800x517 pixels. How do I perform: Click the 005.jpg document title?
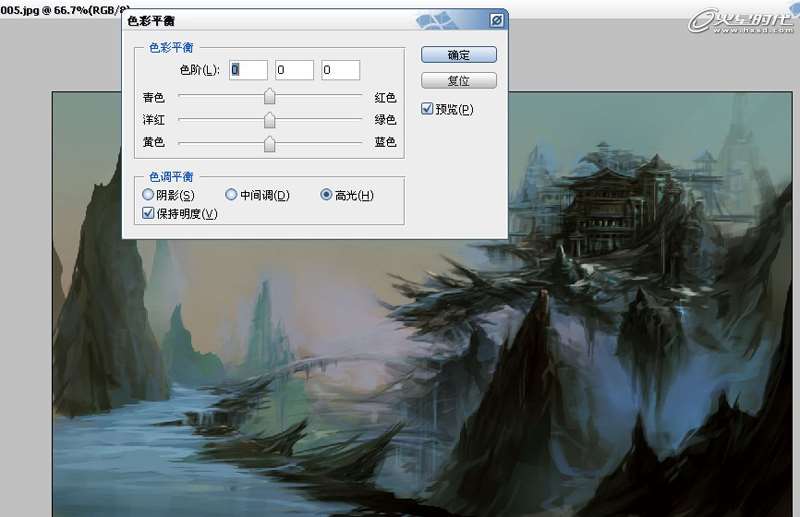[x=60, y=7]
